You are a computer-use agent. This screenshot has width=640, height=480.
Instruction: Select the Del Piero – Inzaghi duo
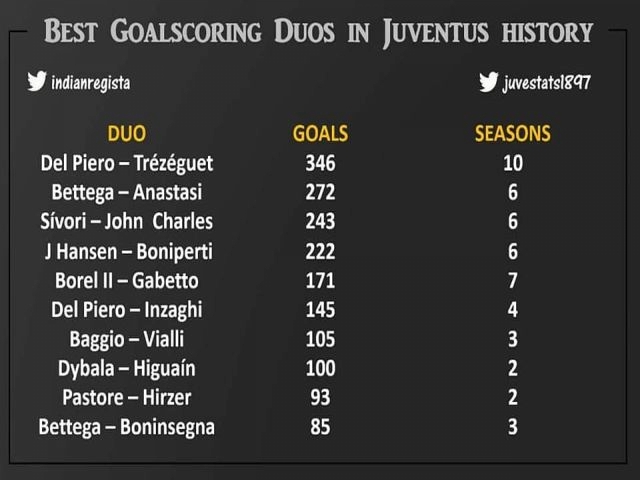click(x=127, y=310)
